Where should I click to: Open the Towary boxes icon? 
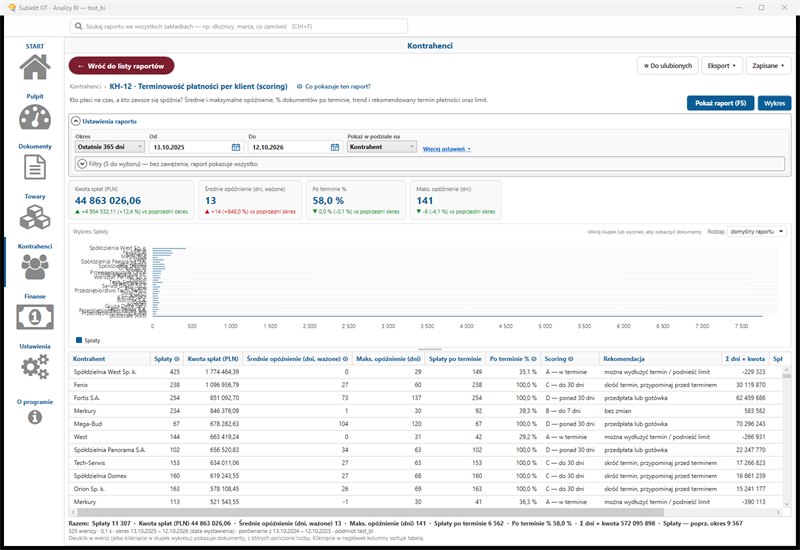point(35,217)
